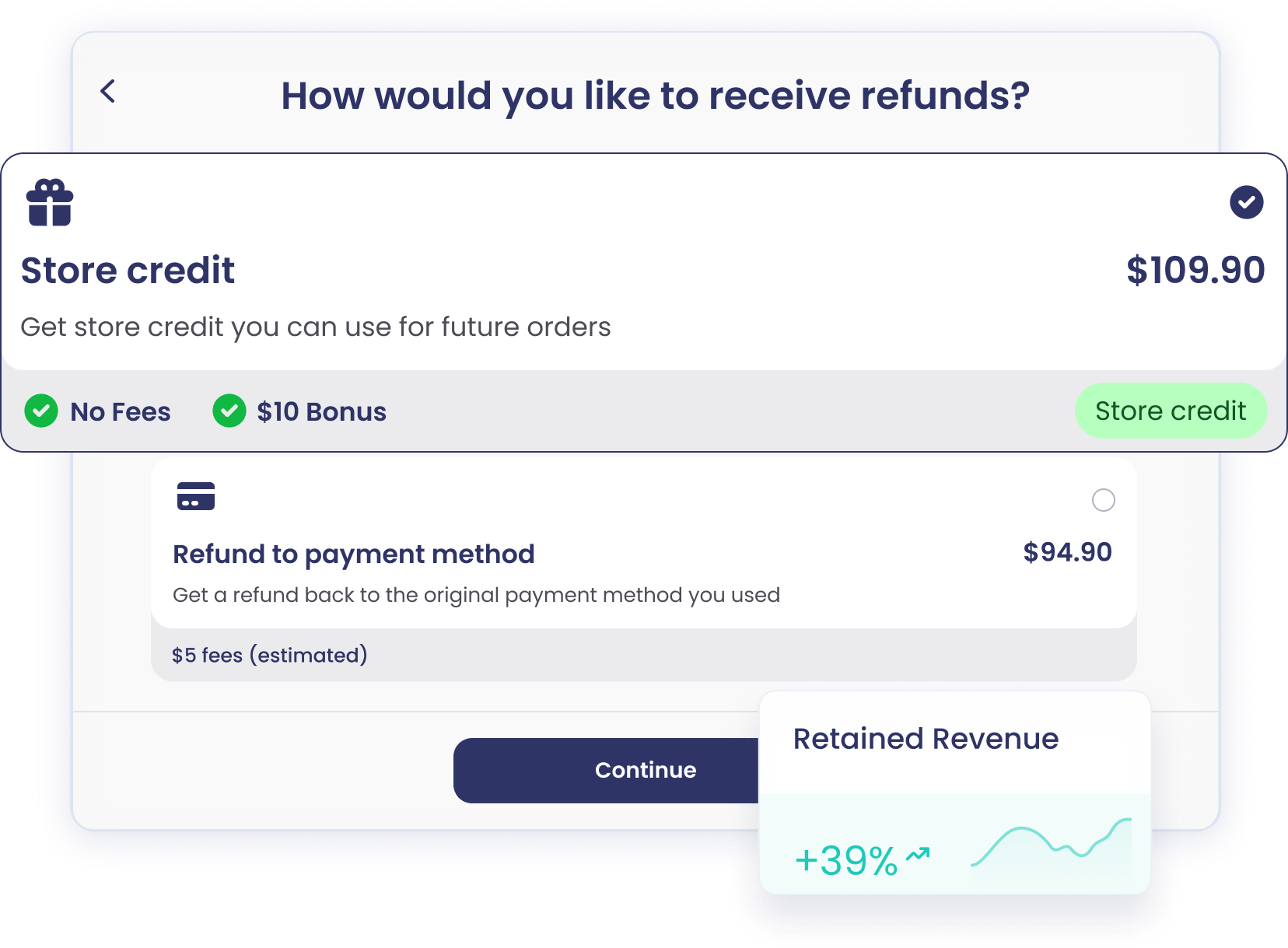The width and height of the screenshot is (1288, 948).
Task: Click the green check beside $10 Bonus
Action: pos(229,411)
